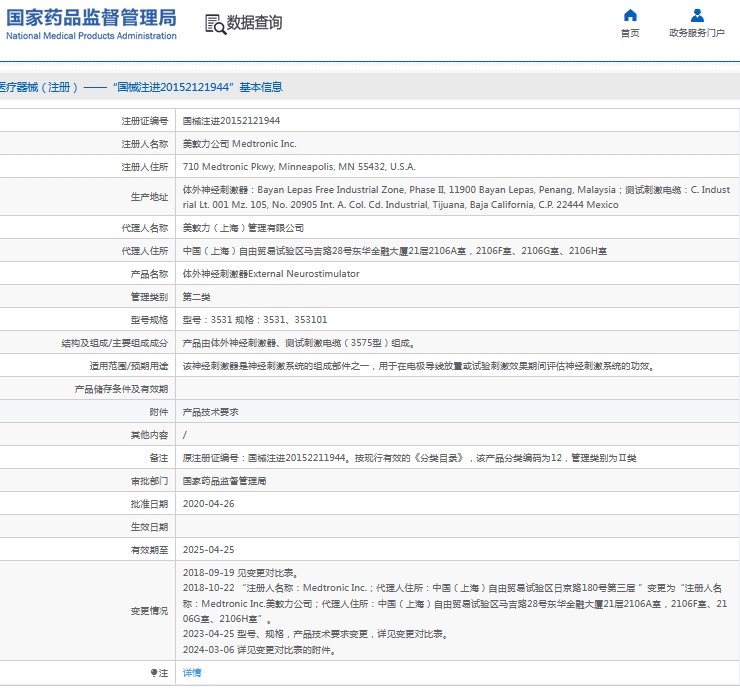Select model spec 型号：3531 规格：3531、353101

pyautogui.click(x=255, y=320)
